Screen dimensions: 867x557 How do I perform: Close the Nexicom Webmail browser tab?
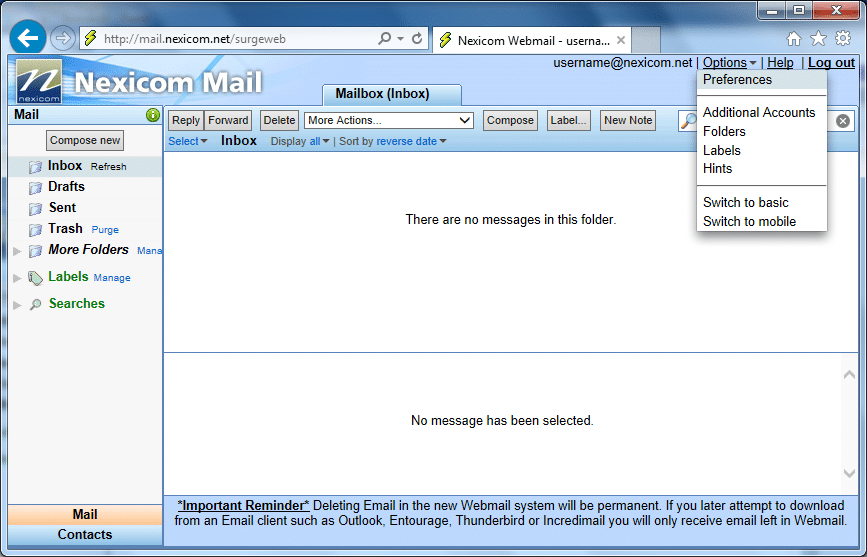[x=621, y=40]
